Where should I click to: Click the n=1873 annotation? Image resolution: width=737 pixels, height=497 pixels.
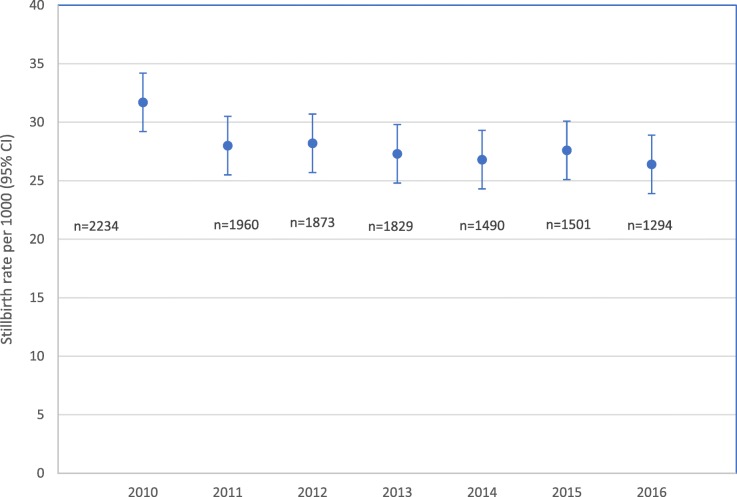pyautogui.click(x=313, y=223)
